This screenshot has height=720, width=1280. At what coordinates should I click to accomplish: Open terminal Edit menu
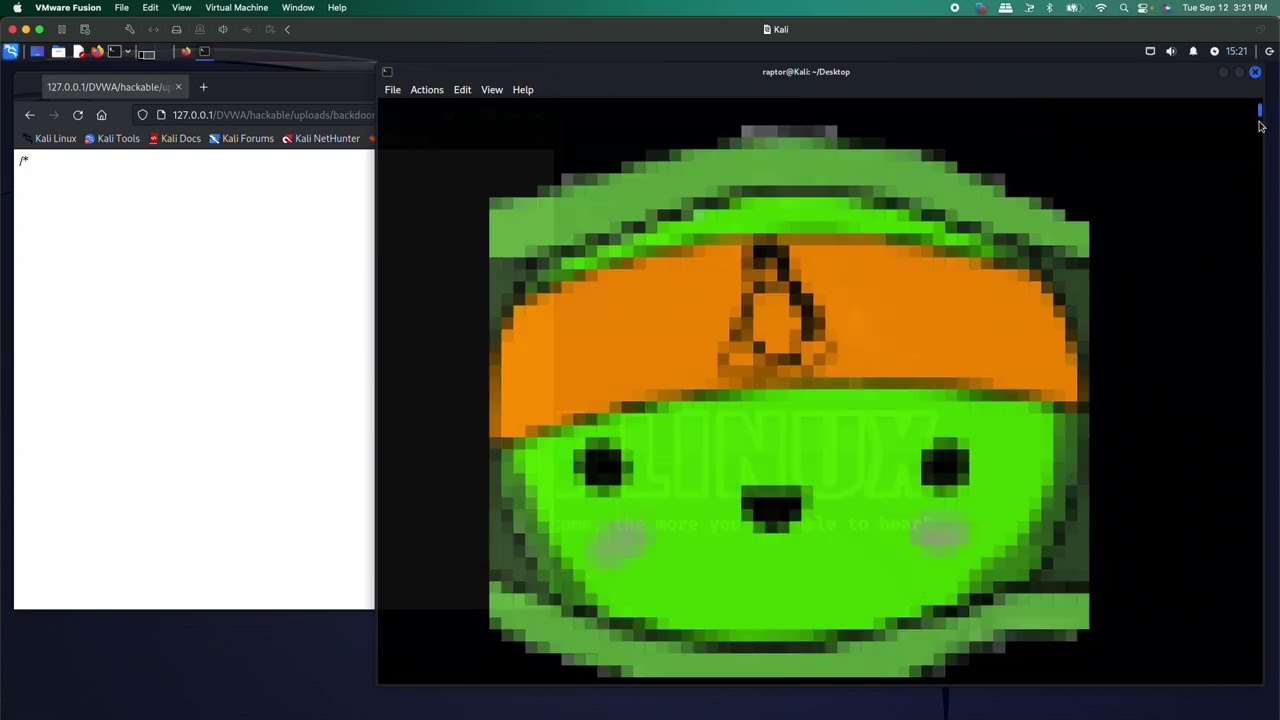coord(462,90)
